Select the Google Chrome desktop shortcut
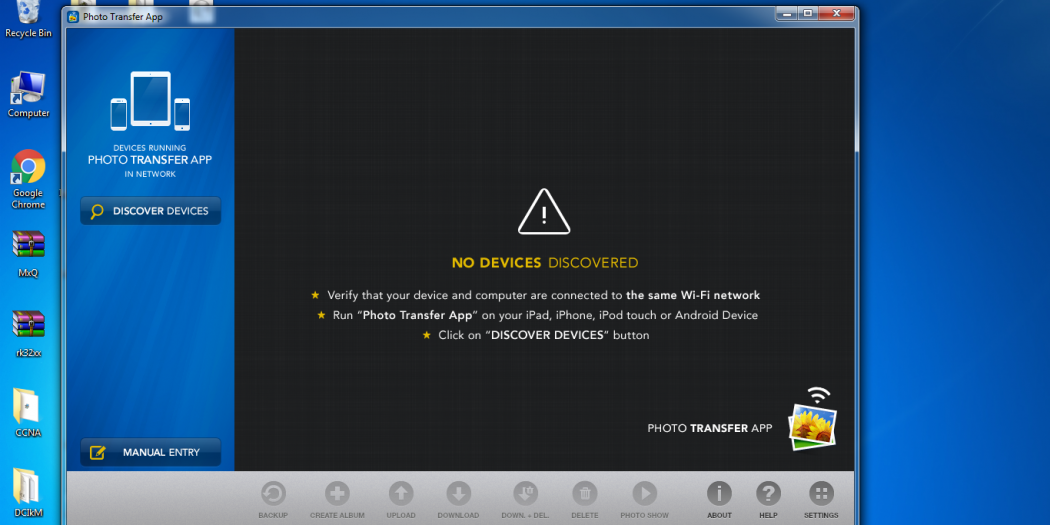Image resolution: width=1050 pixels, height=525 pixels. [28, 179]
